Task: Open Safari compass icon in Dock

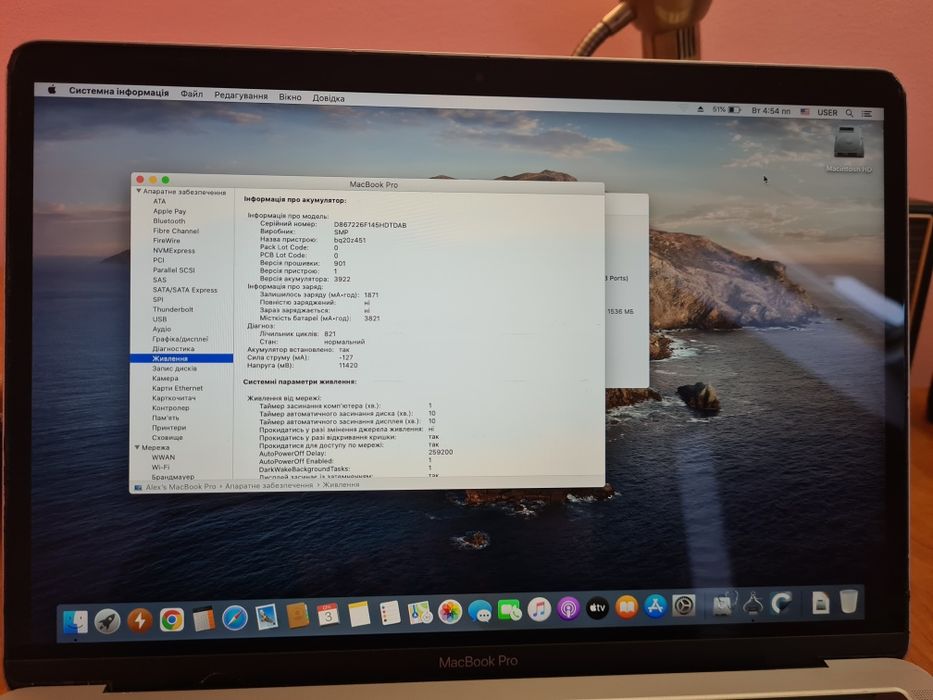Action: tap(235, 618)
